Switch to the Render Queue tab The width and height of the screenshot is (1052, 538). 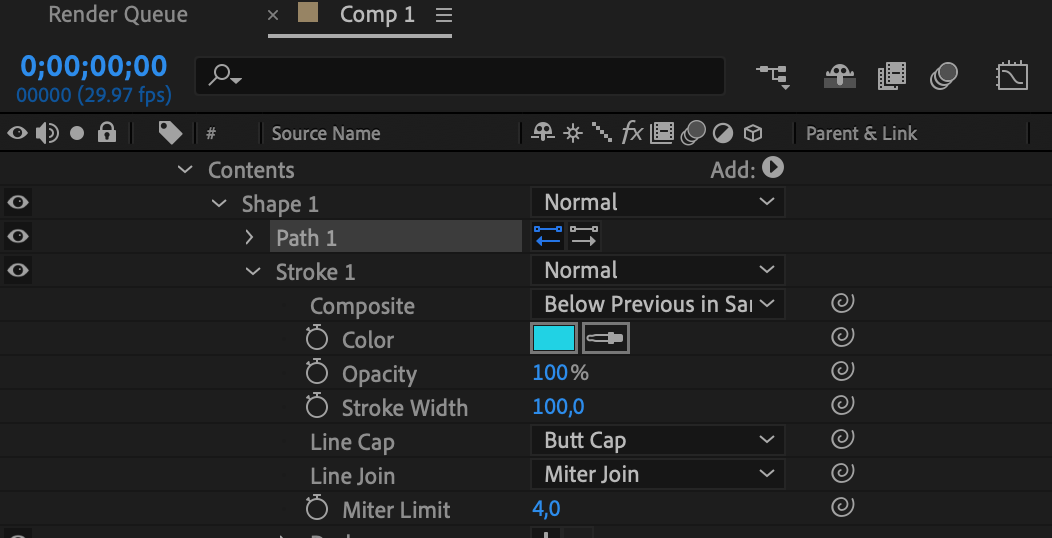click(118, 15)
